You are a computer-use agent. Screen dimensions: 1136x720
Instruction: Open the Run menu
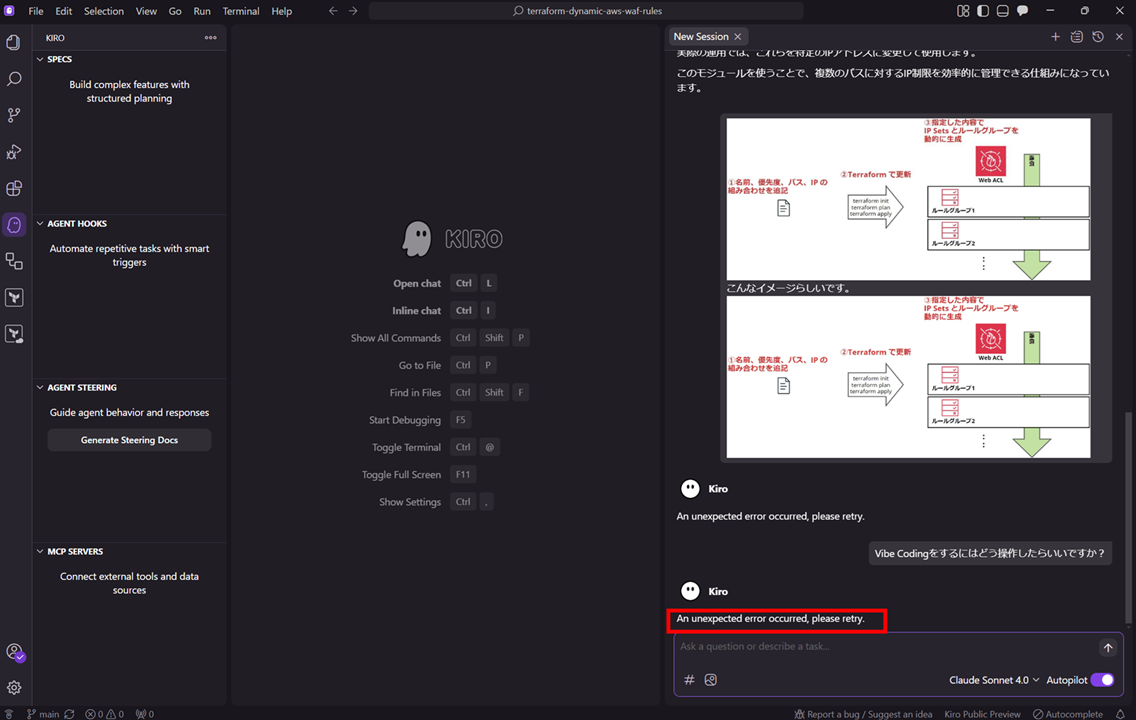202,11
